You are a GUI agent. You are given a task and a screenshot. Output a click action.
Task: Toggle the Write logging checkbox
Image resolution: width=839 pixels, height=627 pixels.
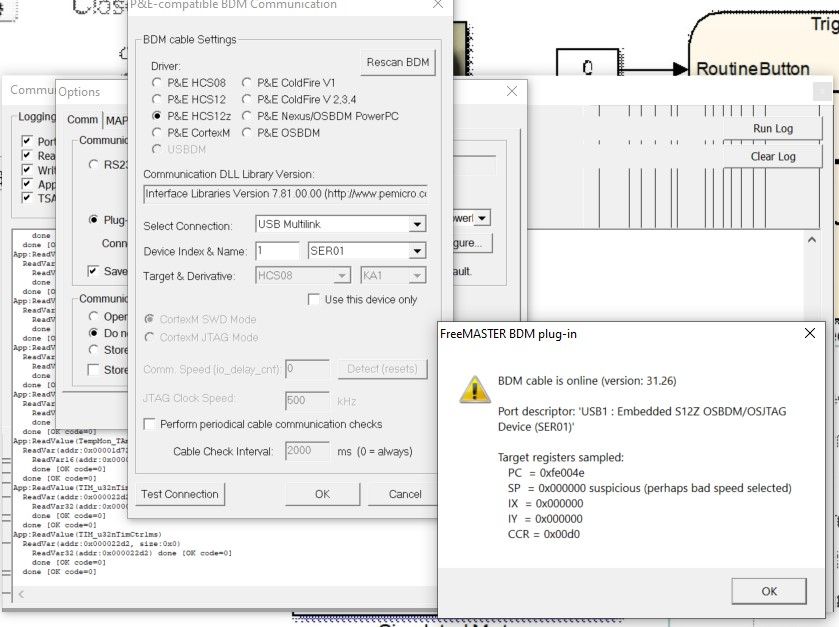pyautogui.click(x=26, y=170)
